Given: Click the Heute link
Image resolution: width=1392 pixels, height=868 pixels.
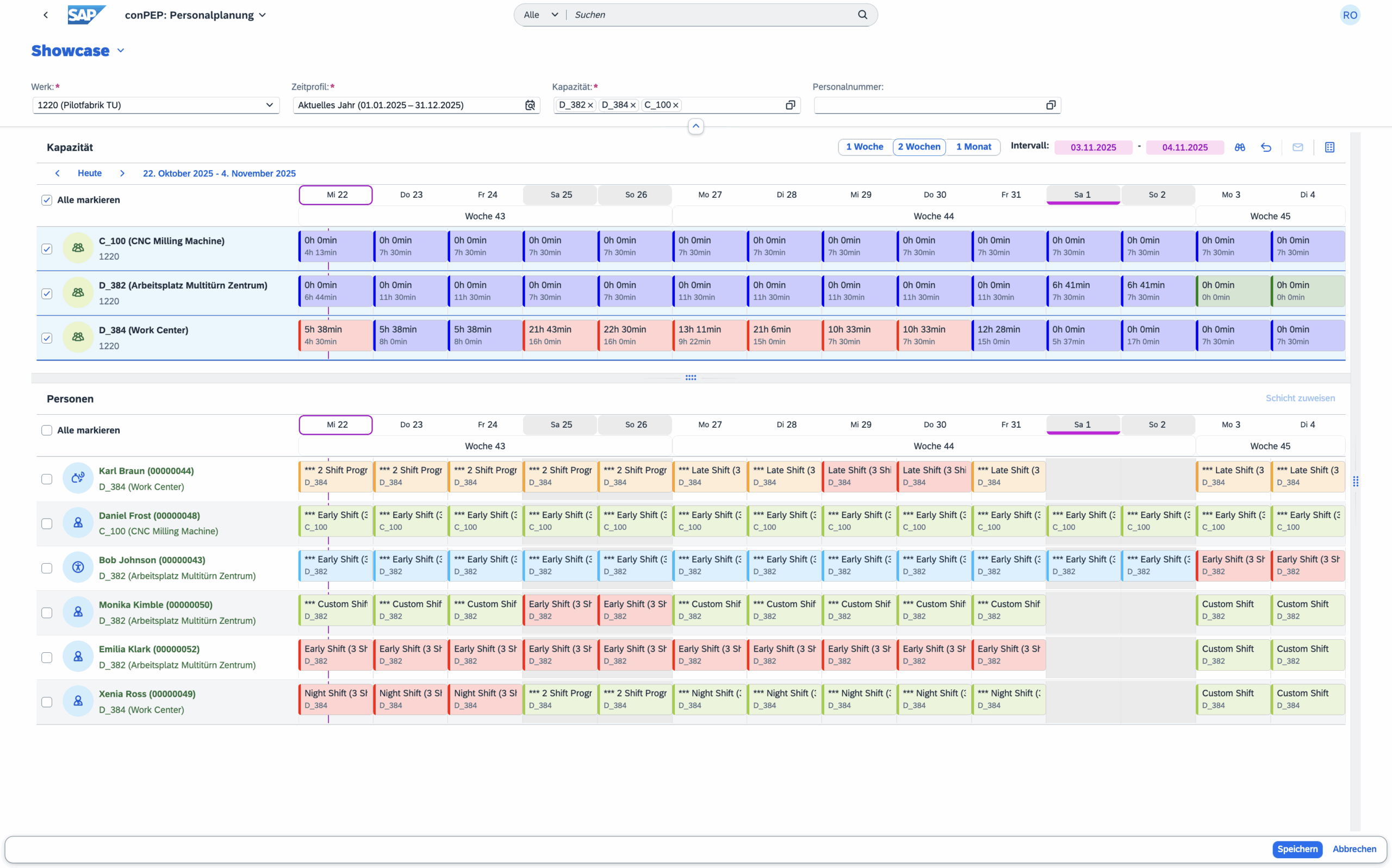Looking at the screenshot, I should point(90,173).
